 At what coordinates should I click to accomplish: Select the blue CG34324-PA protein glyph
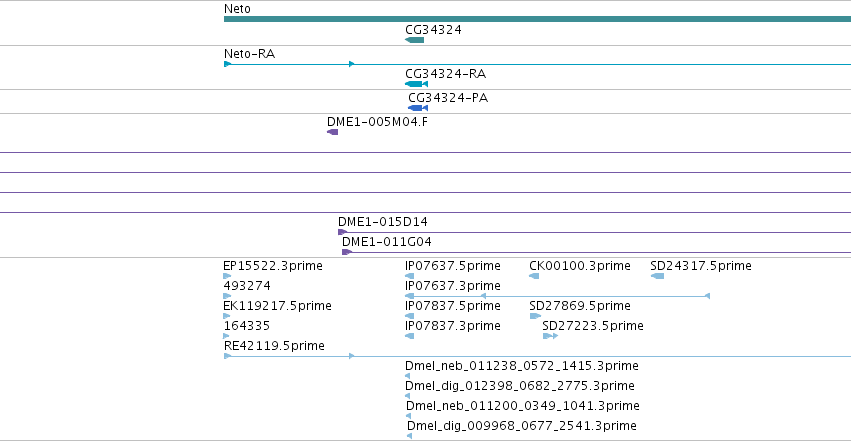(418, 108)
